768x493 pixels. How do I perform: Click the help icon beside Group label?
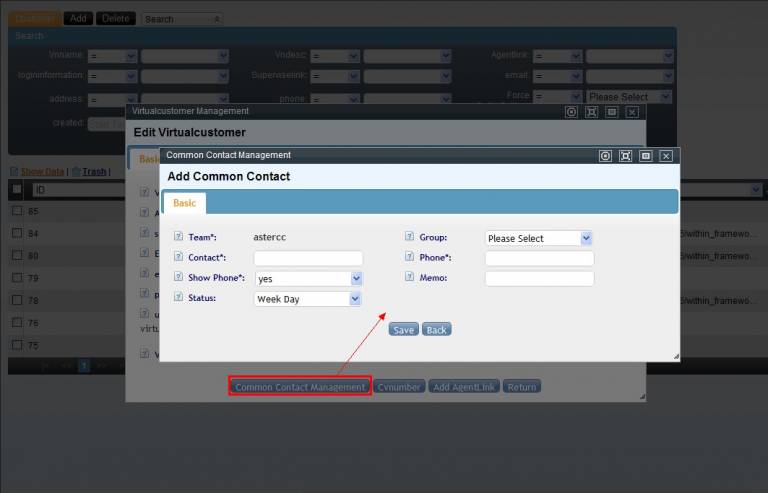(409, 237)
